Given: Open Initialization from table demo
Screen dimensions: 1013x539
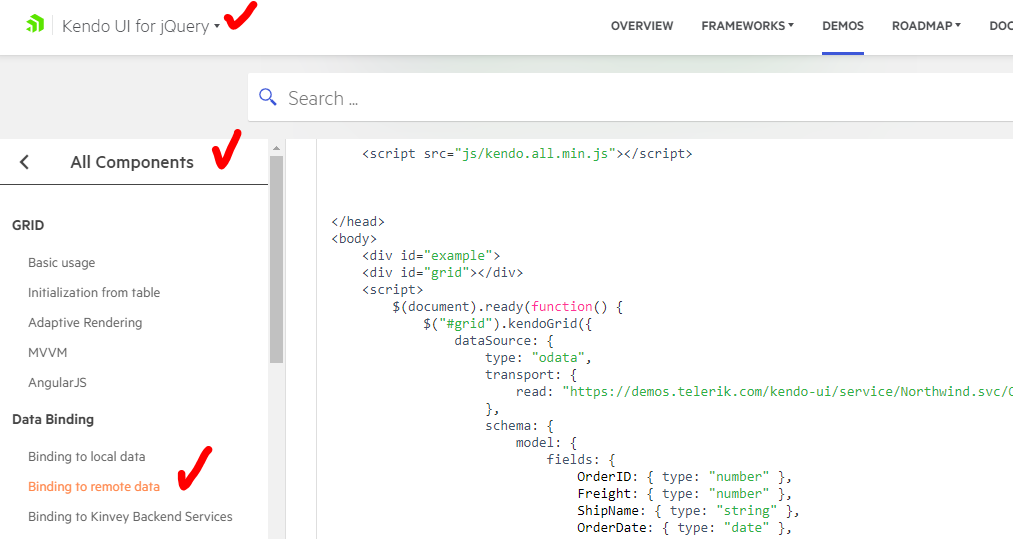Looking at the screenshot, I should tap(94, 293).
